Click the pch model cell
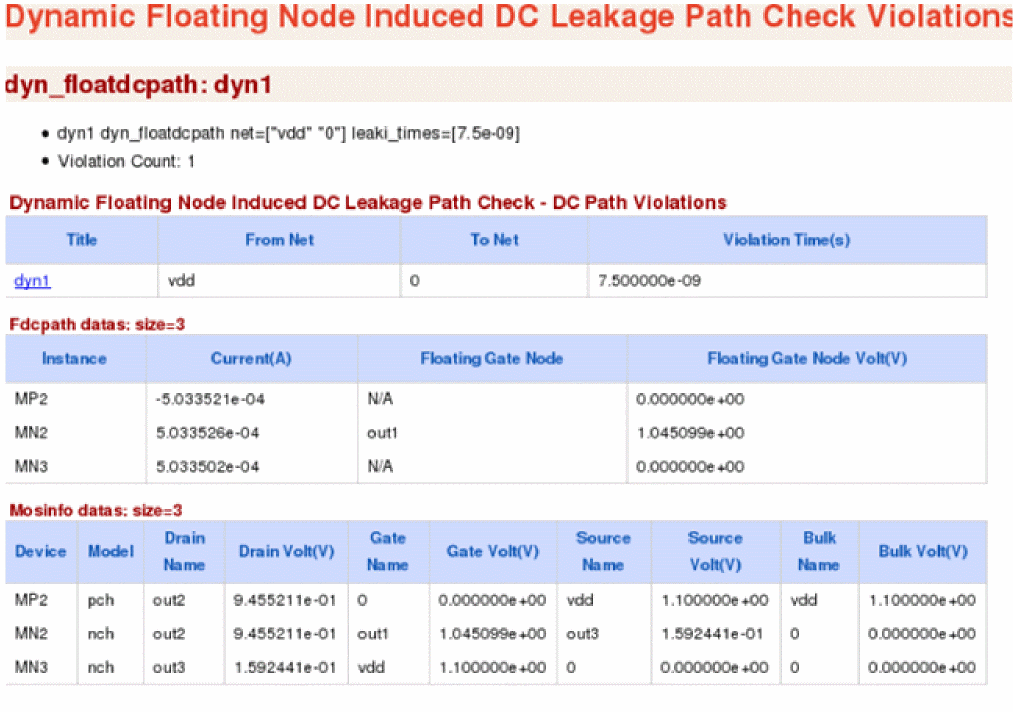1013x712 pixels. point(99,600)
